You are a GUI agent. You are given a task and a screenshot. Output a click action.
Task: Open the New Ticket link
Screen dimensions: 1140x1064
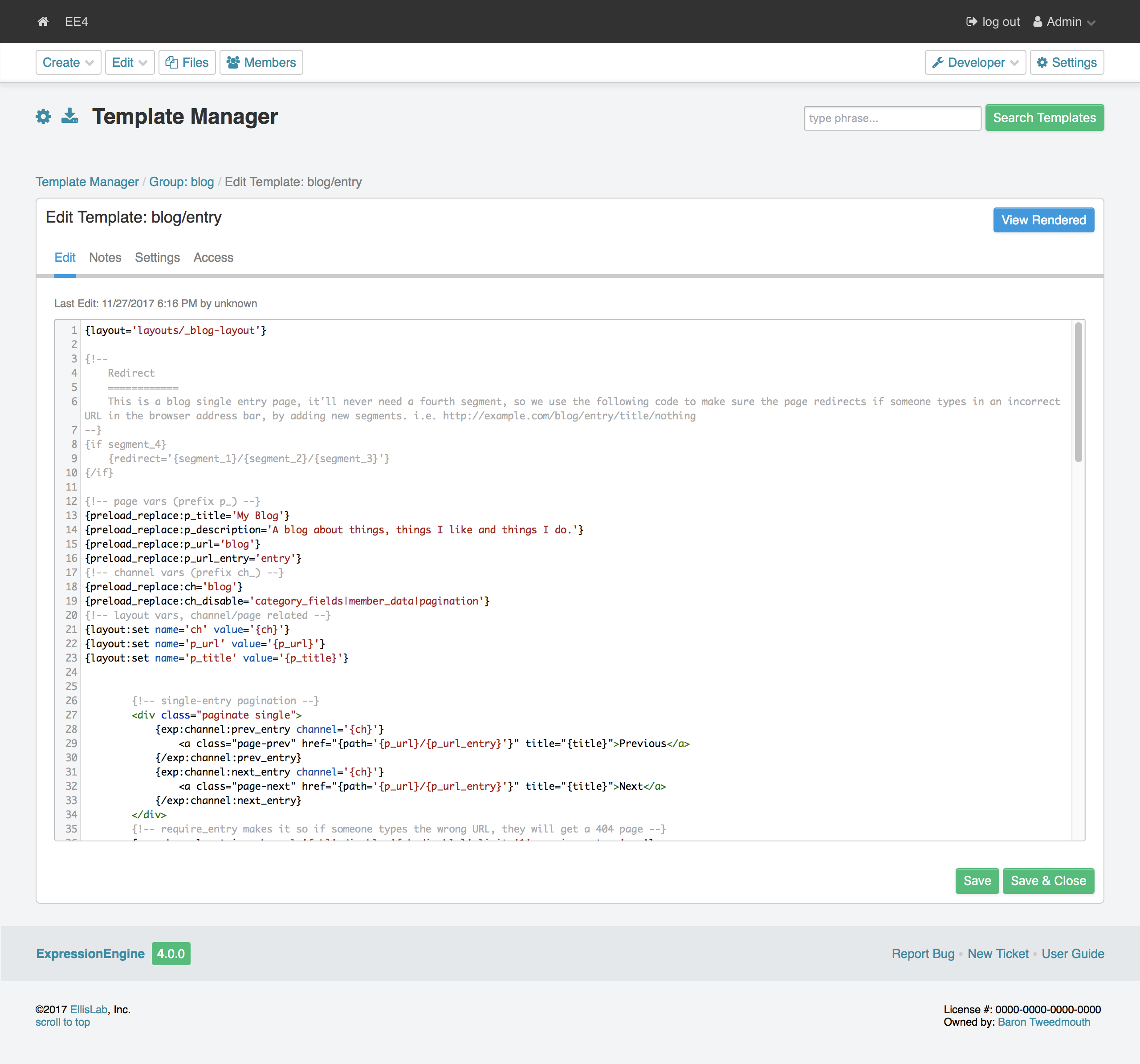click(998, 953)
